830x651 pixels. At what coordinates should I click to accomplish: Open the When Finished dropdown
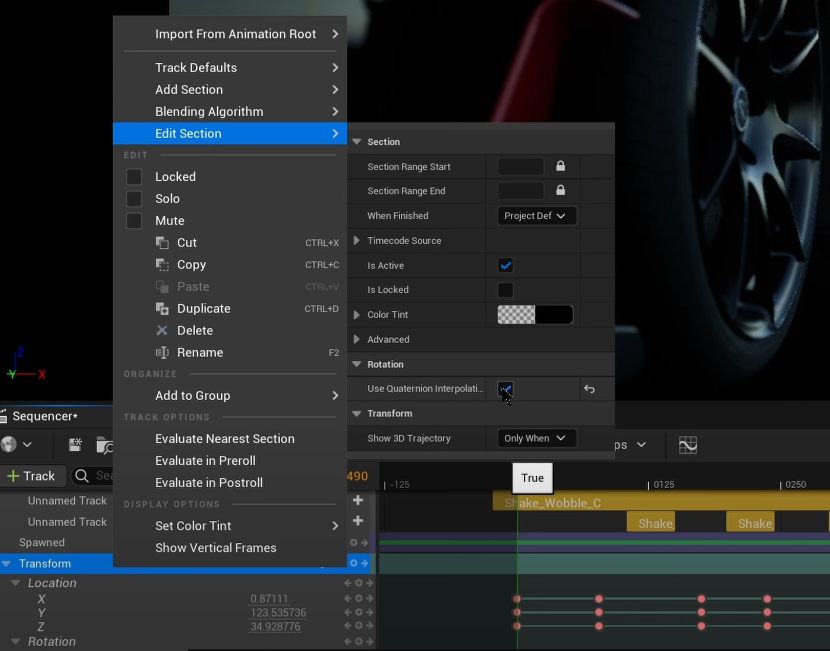(x=536, y=216)
